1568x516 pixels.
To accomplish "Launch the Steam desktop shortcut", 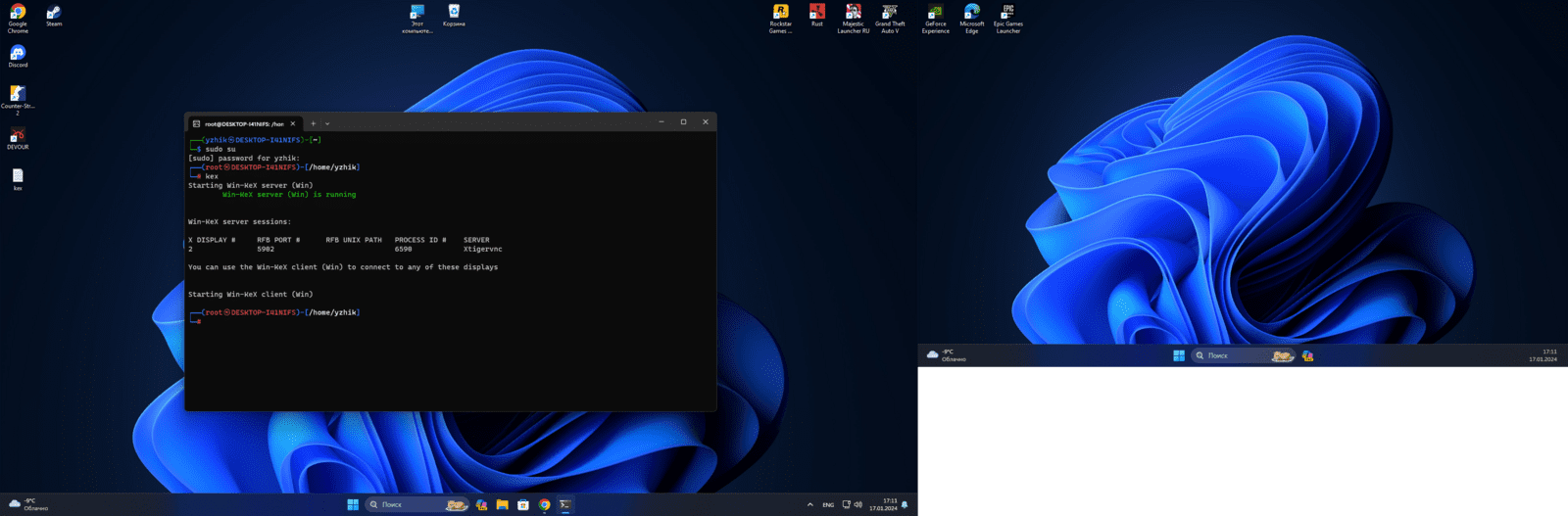I will coord(54,13).
